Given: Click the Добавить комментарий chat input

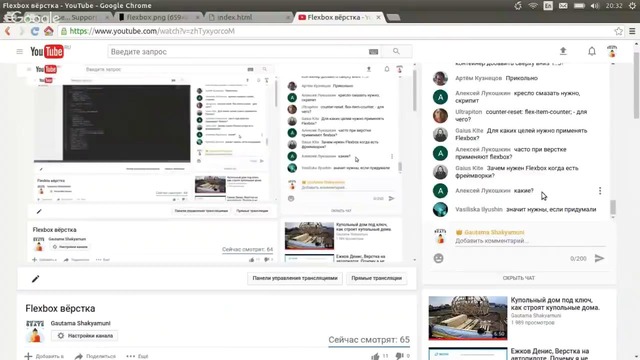Looking at the screenshot, I should click(x=530, y=241).
